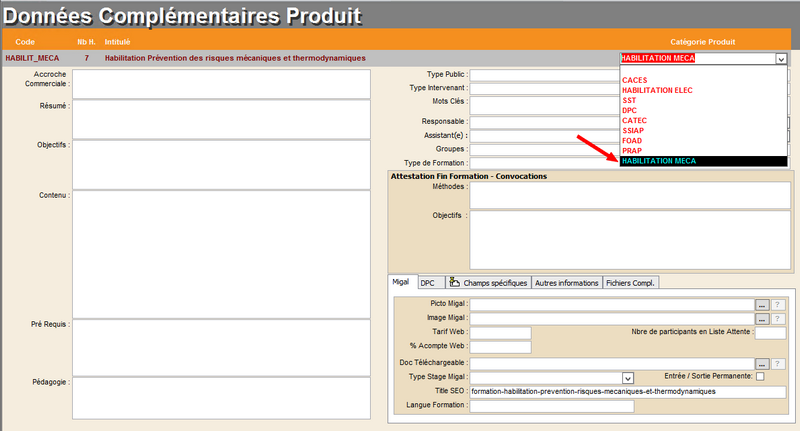The width and height of the screenshot is (800, 431).
Task: Choose CACES from the category list
Action: [x=635, y=80]
